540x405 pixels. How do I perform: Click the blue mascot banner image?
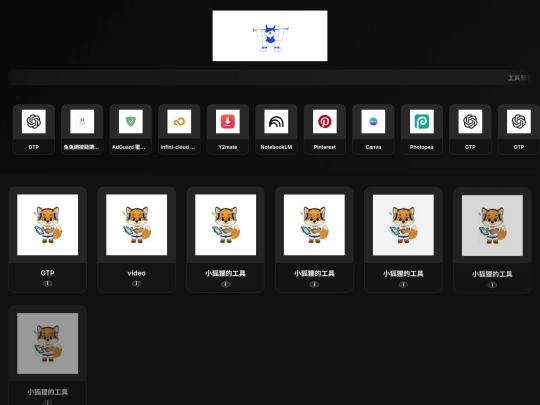[270, 36]
